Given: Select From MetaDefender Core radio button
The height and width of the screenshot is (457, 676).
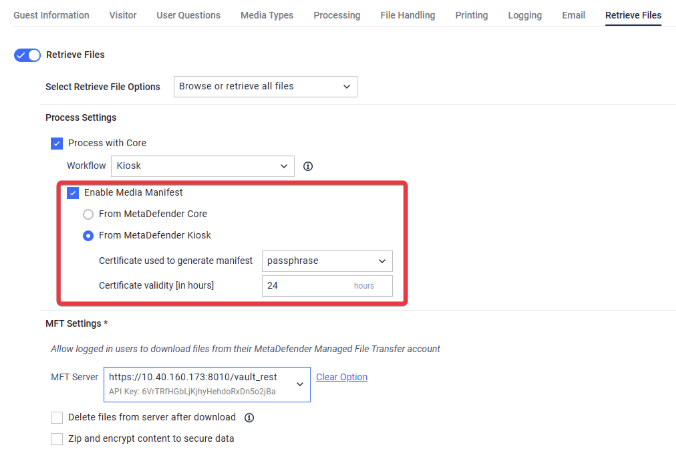Looking at the screenshot, I should click(89, 214).
